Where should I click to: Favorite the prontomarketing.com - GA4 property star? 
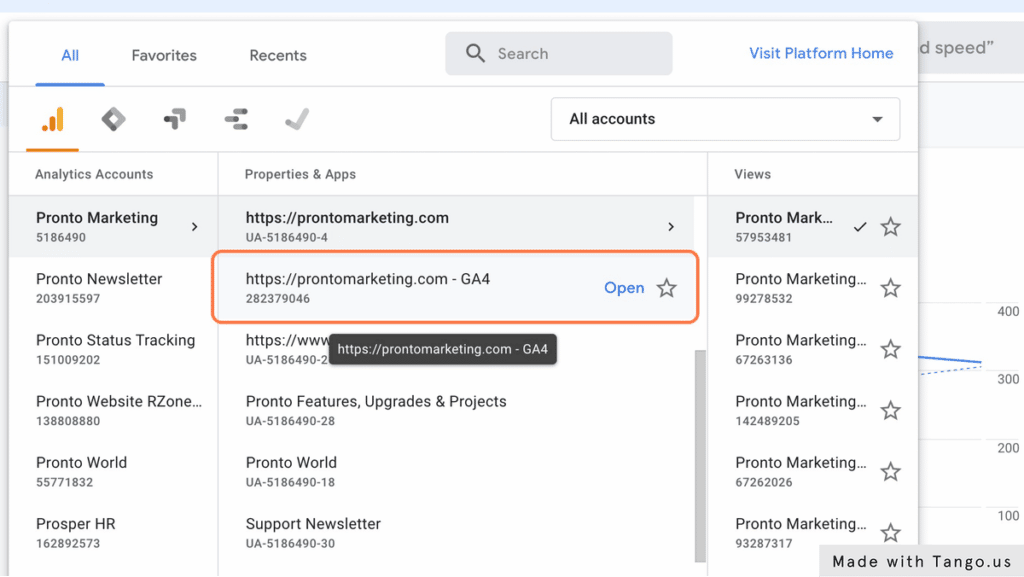click(666, 288)
